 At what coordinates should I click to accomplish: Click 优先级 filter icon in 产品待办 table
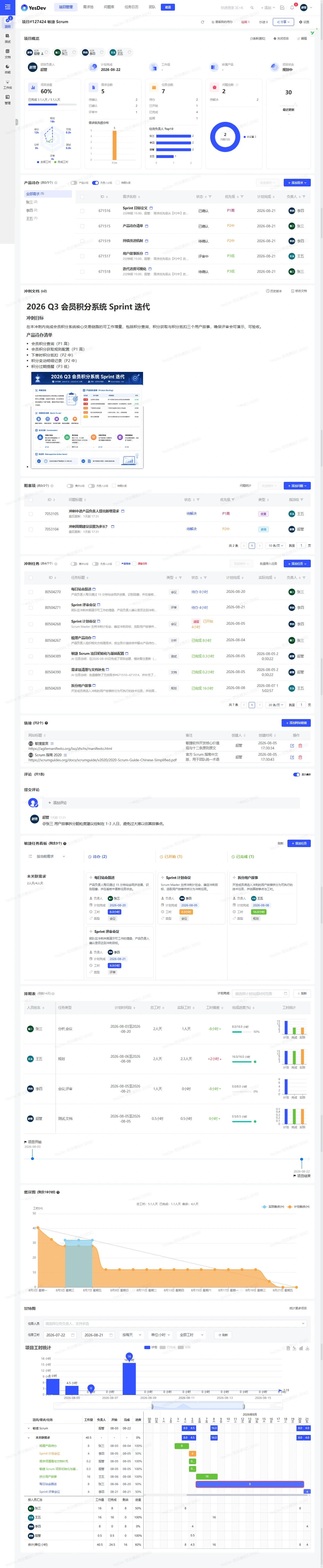coord(242,197)
